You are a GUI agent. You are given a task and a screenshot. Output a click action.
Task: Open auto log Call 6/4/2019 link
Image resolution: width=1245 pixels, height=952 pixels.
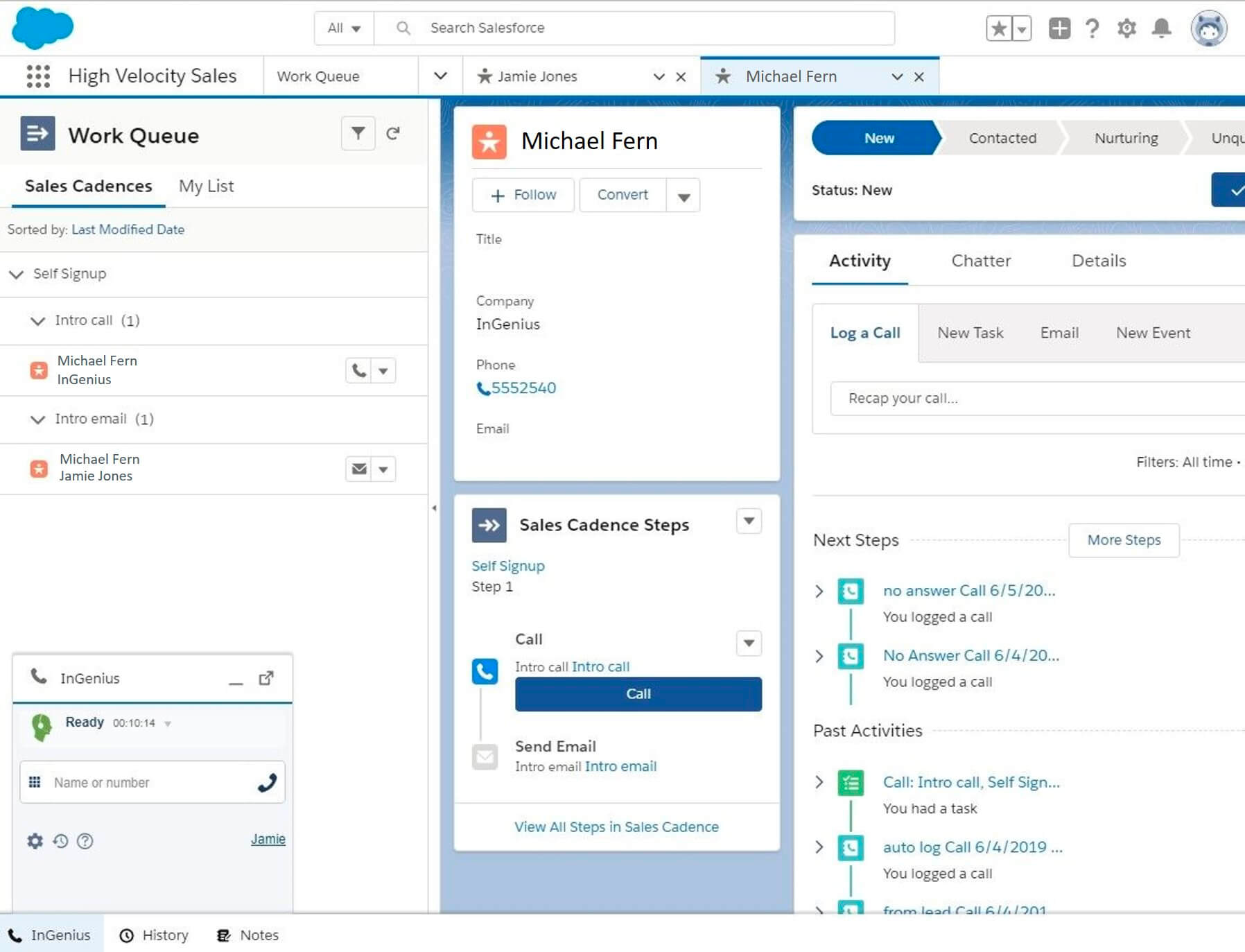pos(972,847)
